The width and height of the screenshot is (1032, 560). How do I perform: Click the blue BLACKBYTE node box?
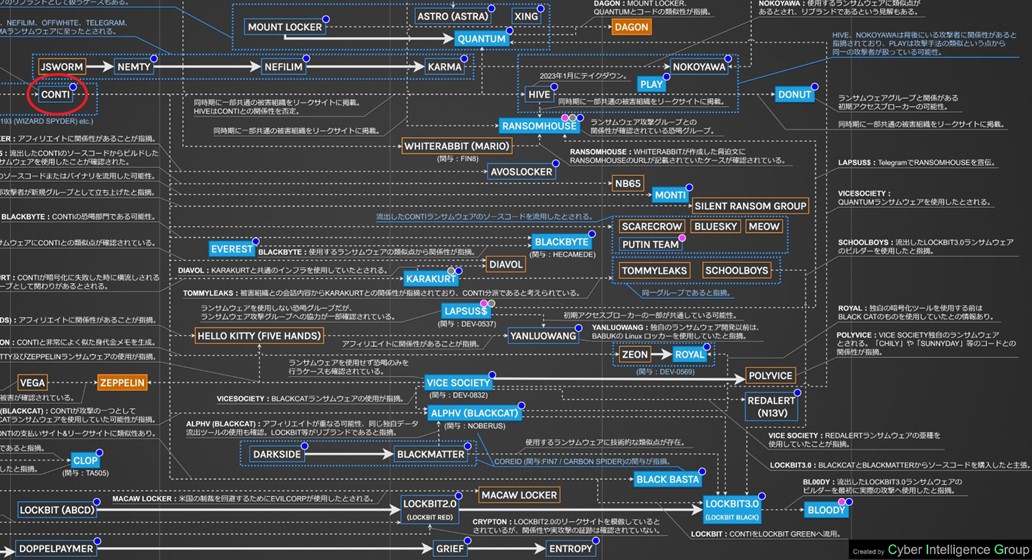coord(561,242)
